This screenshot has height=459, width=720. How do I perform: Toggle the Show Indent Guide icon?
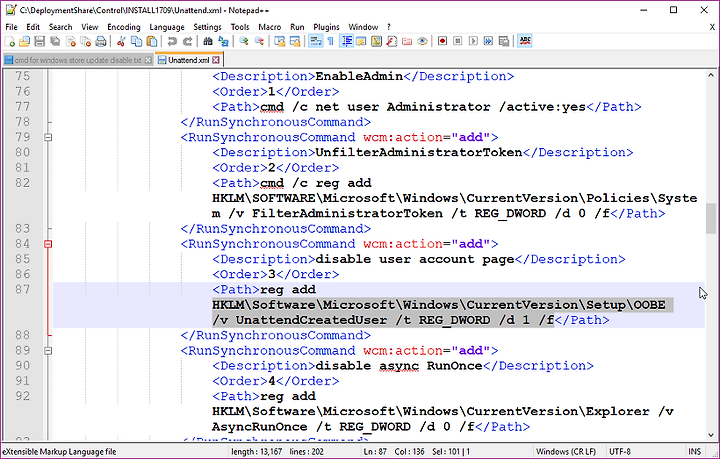[x=347, y=42]
